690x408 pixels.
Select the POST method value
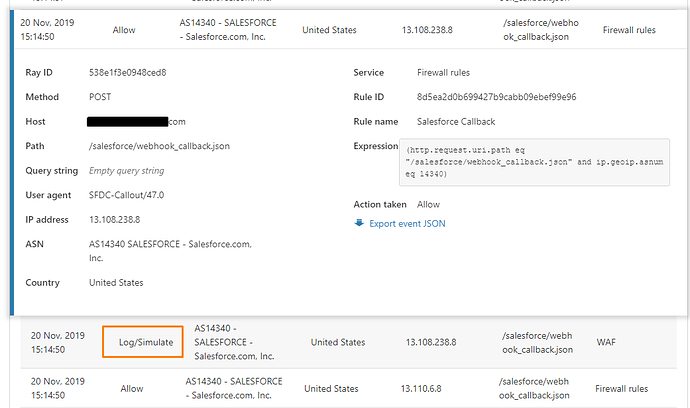coord(100,97)
